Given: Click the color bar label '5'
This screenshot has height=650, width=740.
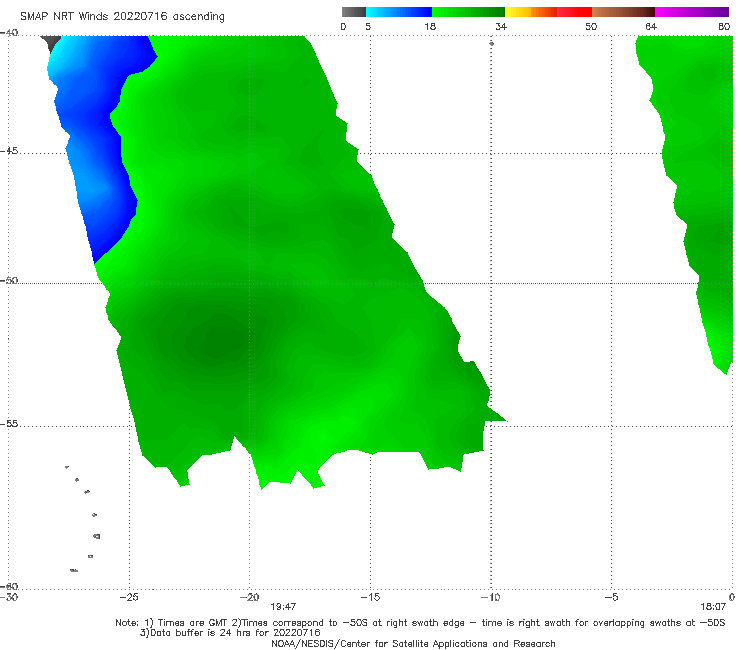Looking at the screenshot, I should 368,26.
